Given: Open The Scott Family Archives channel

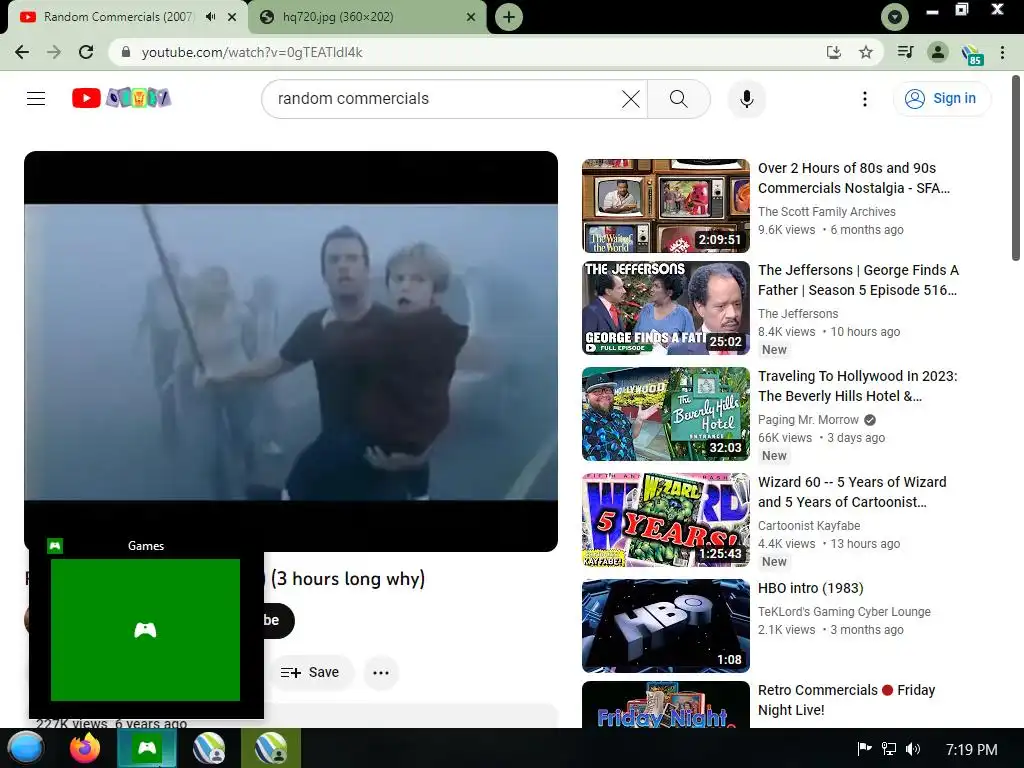Looking at the screenshot, I should (x=826, y=212).
